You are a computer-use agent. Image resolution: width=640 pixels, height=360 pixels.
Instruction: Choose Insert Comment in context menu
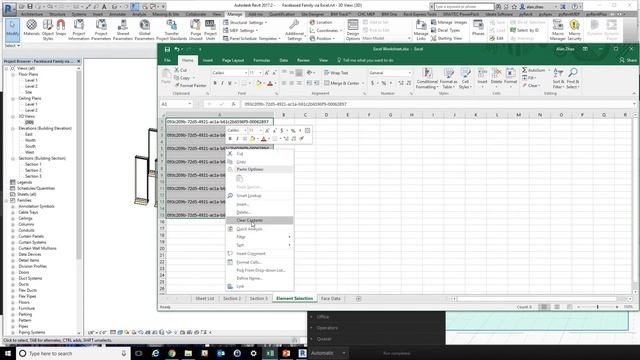[x=260, y=253]
